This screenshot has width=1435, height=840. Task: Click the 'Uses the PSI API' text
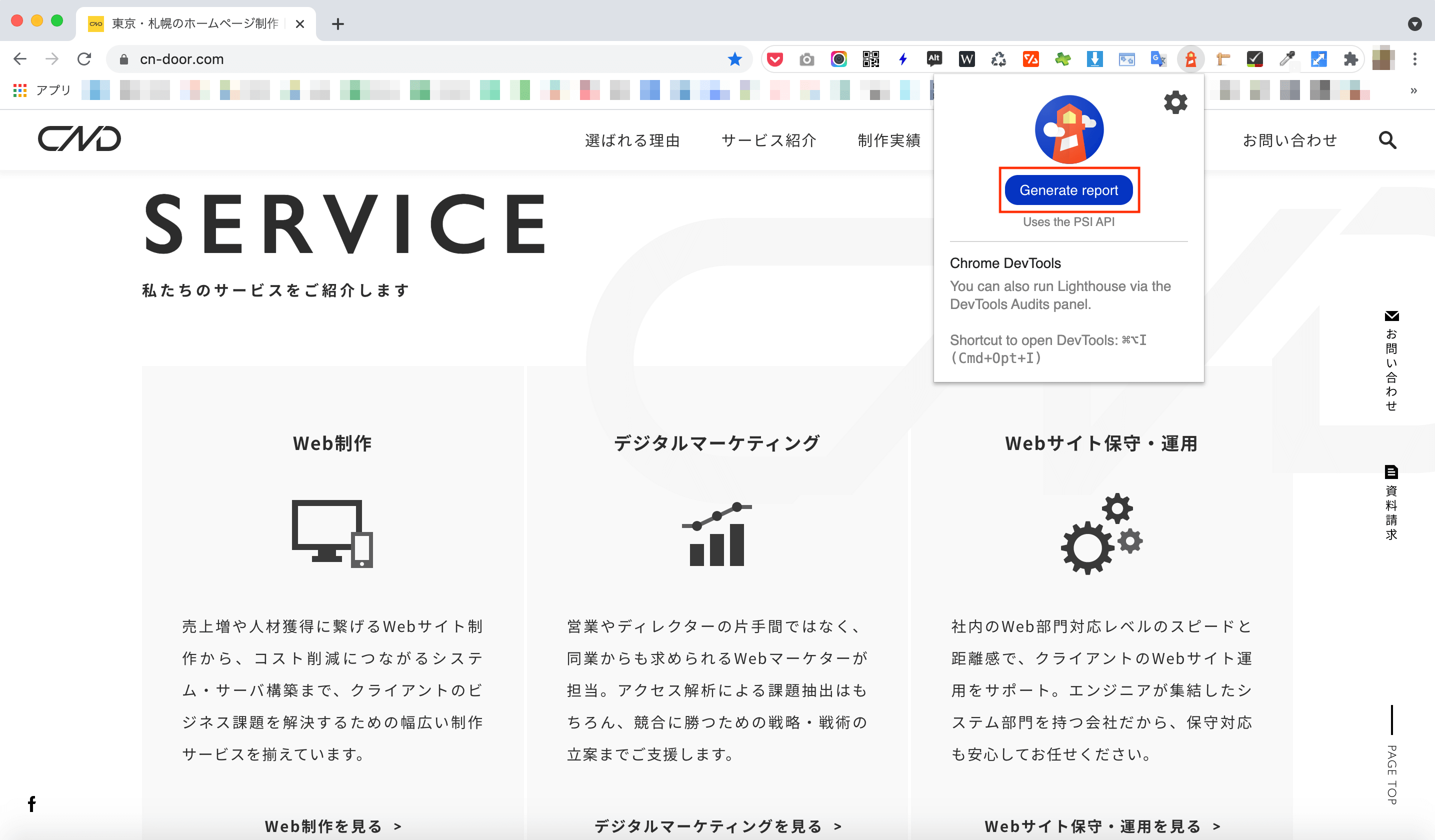(x=1068, y=221)
